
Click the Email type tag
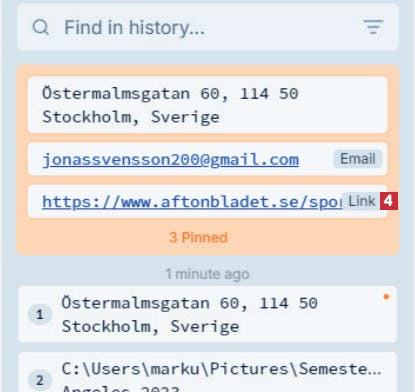[358, 159]
